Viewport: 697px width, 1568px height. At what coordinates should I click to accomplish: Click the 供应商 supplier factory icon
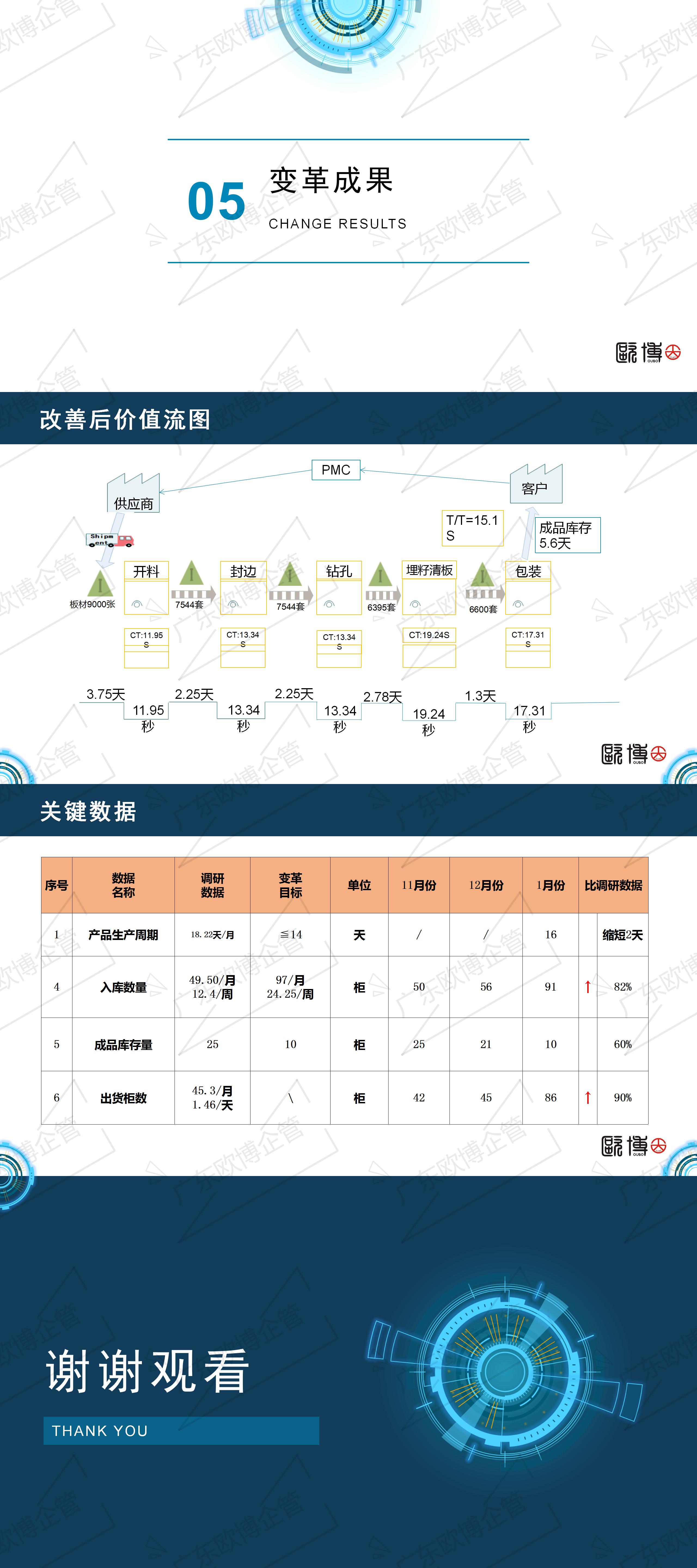tap(133, 492)
